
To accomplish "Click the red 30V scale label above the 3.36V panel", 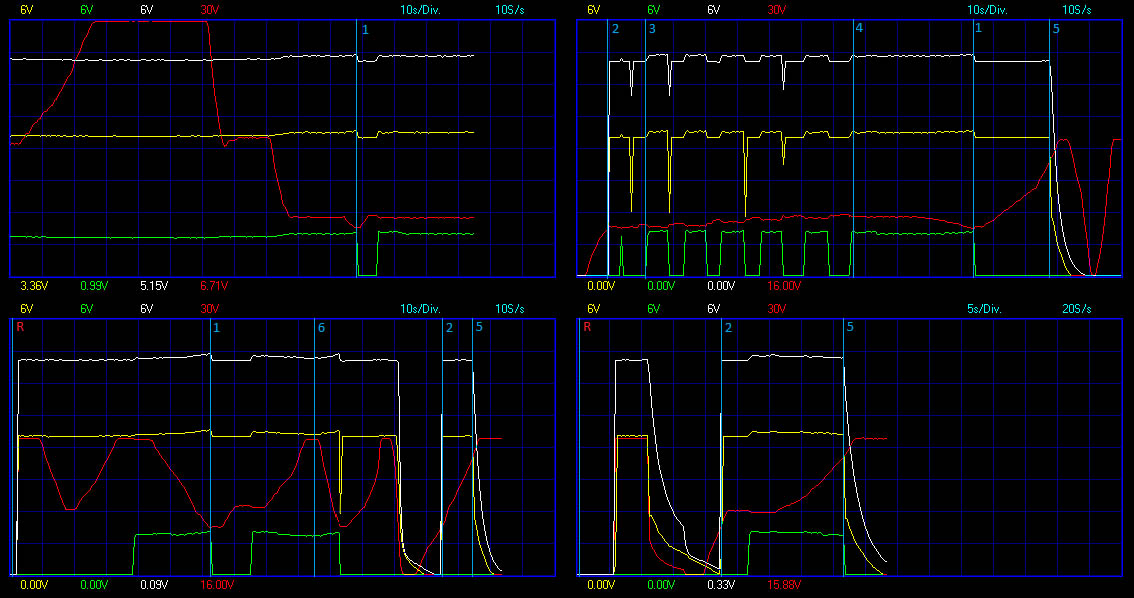I will (210, 9).
